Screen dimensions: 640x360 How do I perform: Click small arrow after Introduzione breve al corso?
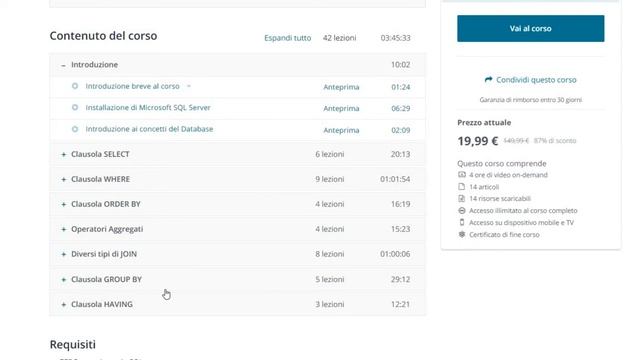point(189,86)
